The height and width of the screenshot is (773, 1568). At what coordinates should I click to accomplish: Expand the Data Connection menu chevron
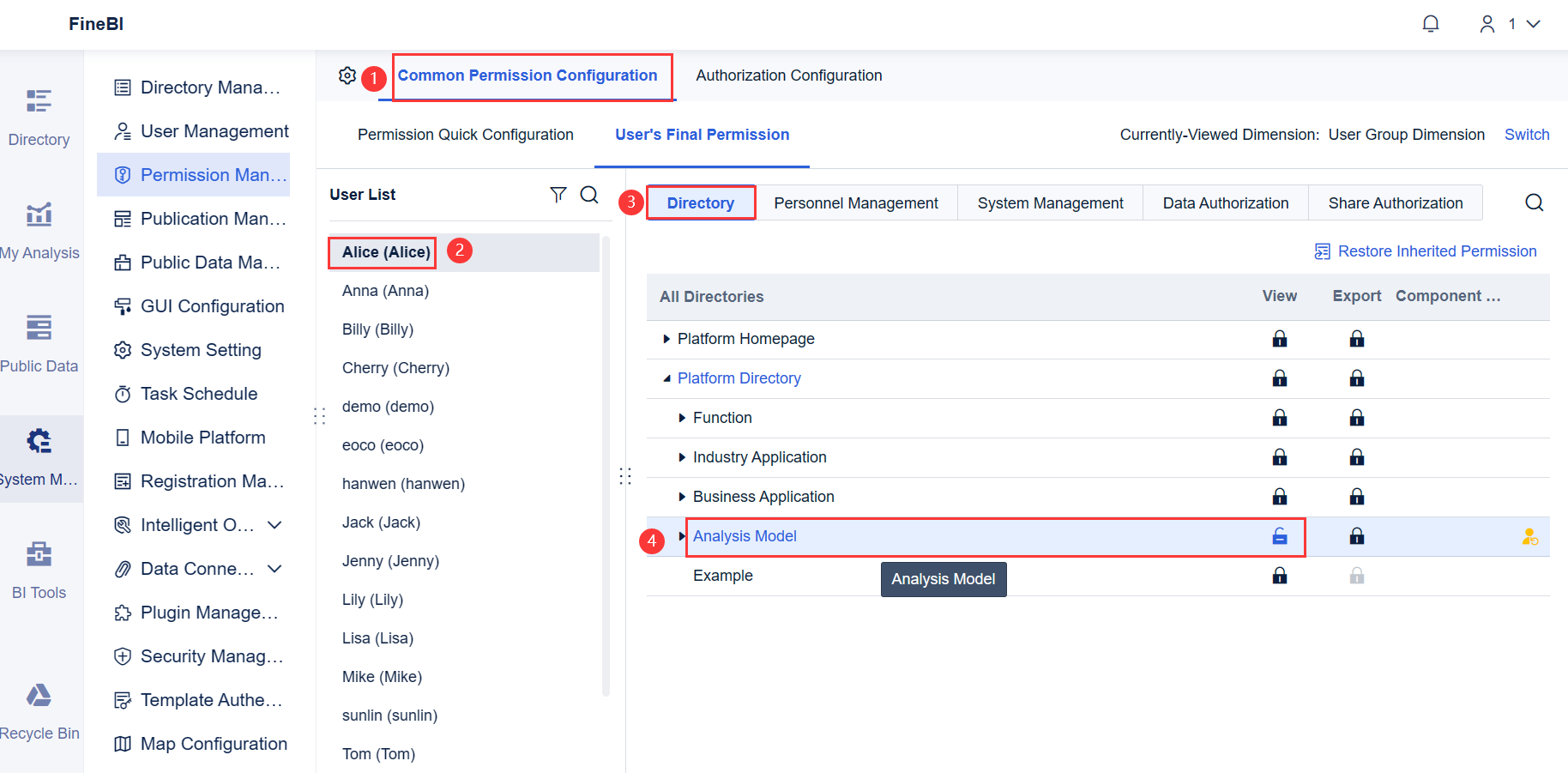point(274,568)
